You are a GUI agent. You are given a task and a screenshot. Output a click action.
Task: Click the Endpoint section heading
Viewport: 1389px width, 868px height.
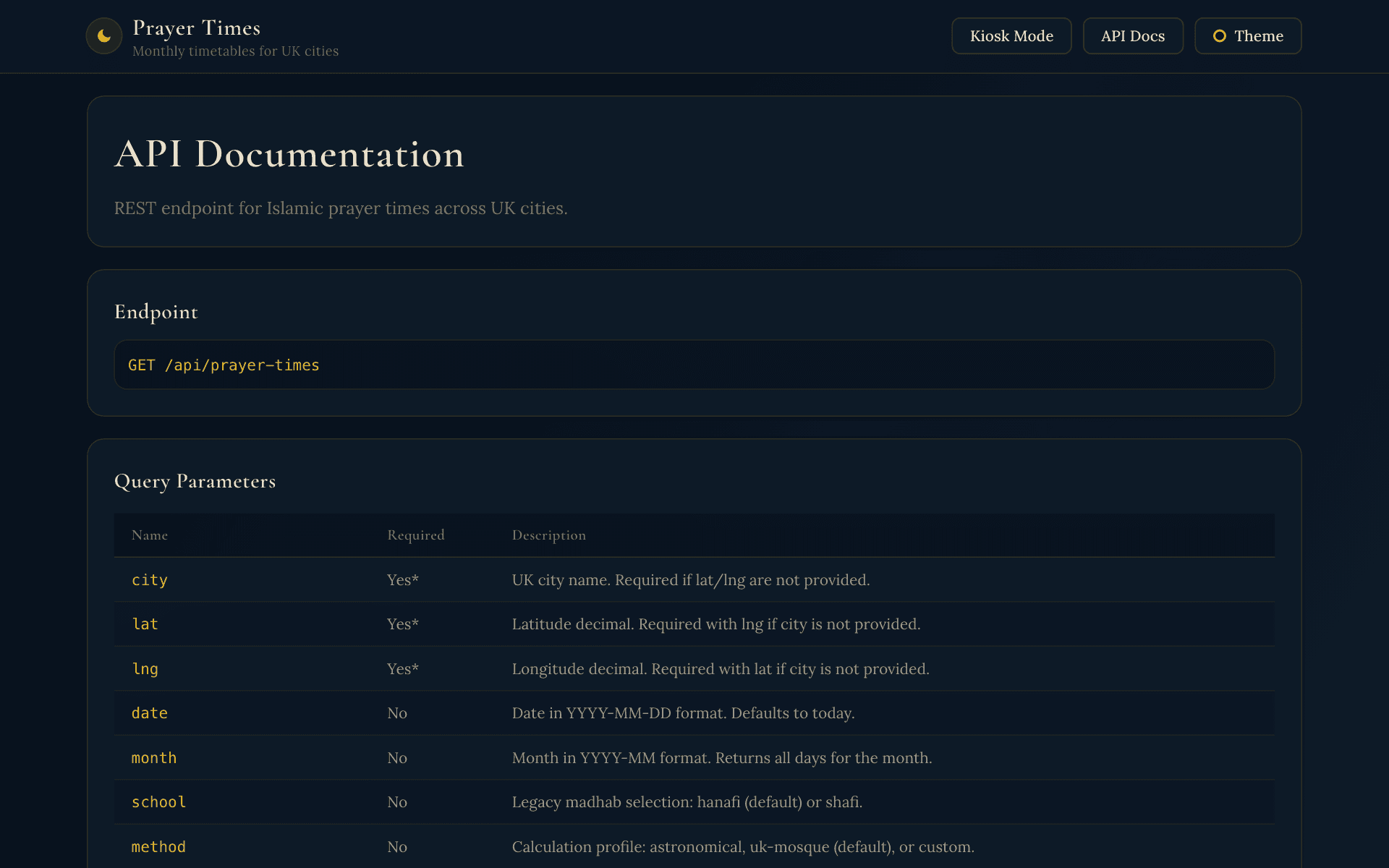(156, 312)
